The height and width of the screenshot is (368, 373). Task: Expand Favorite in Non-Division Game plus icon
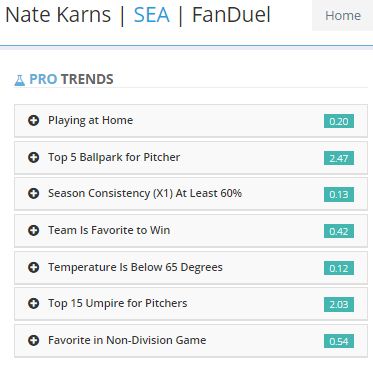[x=33, y=340]
